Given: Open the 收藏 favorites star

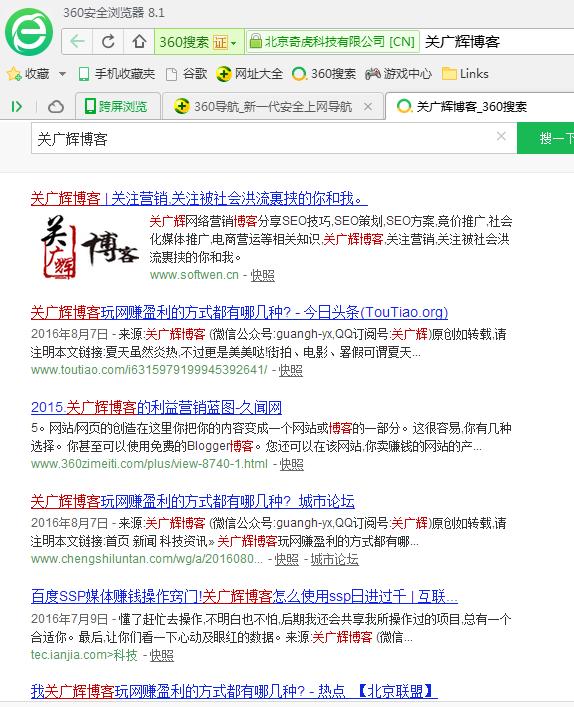Looking at the screenshot, I should pyautogui.click(x=14, y=73).
